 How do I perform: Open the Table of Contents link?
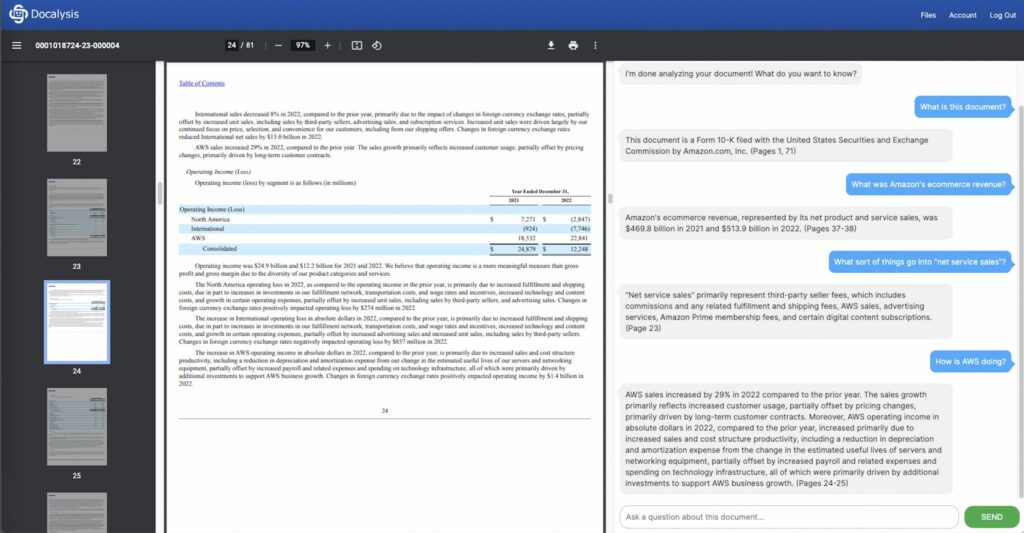(201, 83)
